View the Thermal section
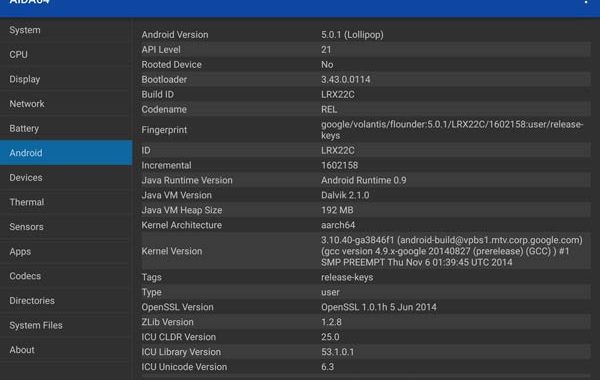Image resolution: width=600 pixels, height=380 pixels. coord(66,202)
